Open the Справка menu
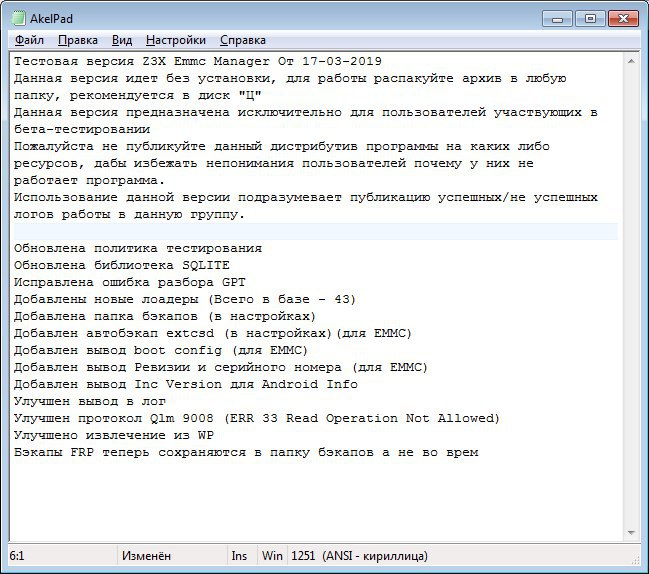The width and height of the screenshot is (649, 574). tap(243, 40)
